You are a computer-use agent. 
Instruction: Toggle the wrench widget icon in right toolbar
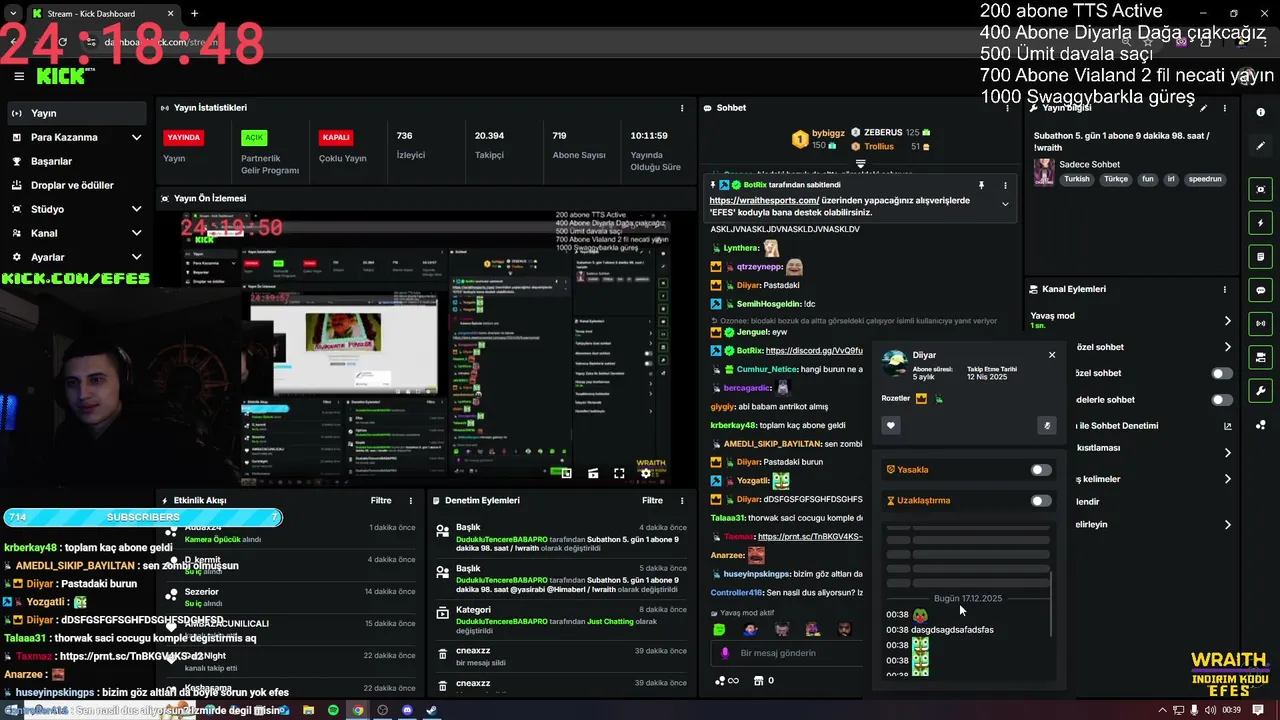[1261, 390]
